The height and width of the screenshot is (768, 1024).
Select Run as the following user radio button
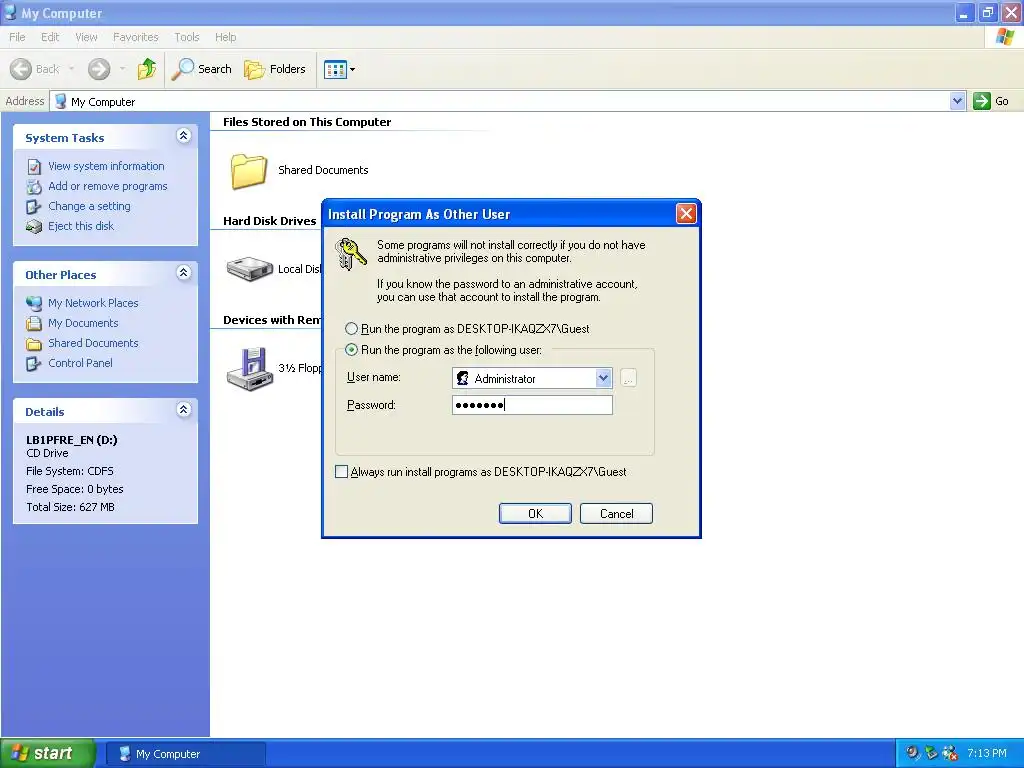[x=351, y=349]
